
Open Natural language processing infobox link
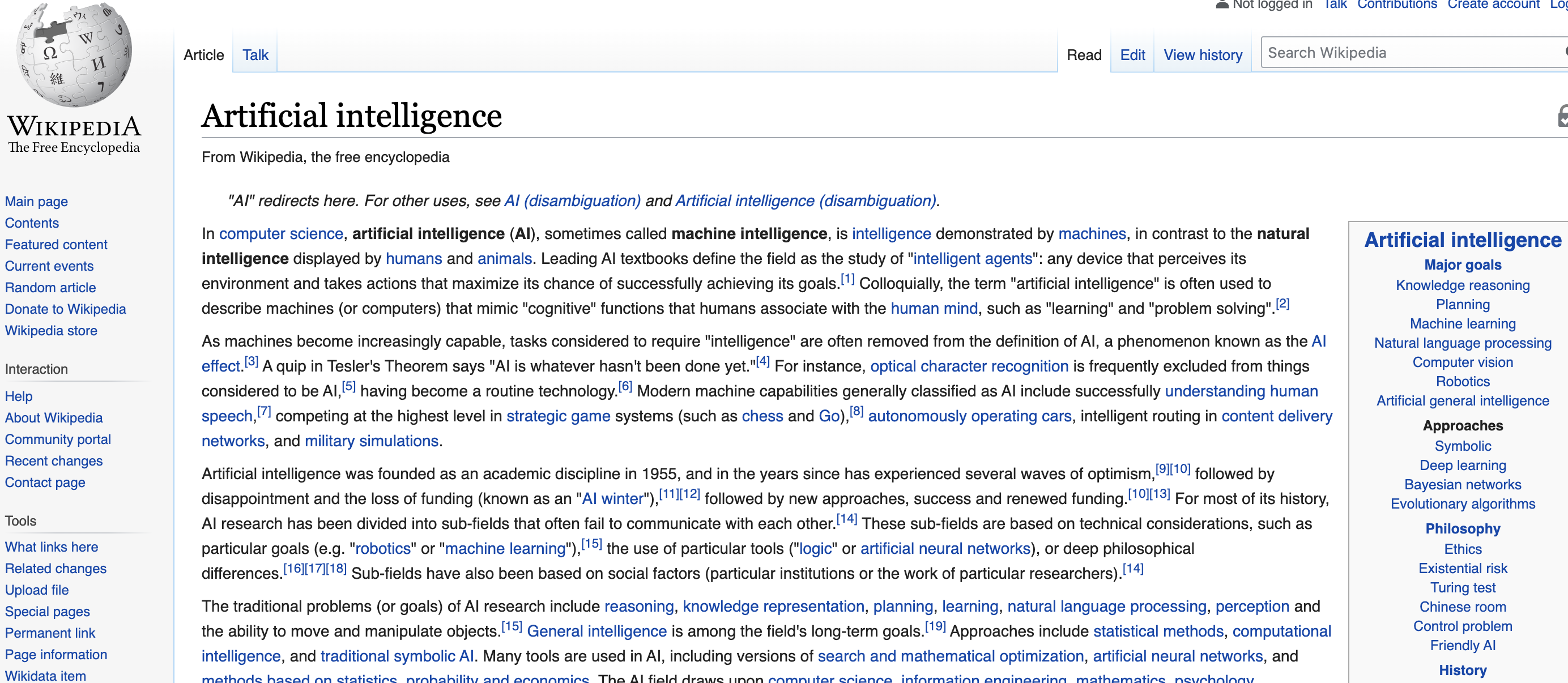pos(1463,343)
